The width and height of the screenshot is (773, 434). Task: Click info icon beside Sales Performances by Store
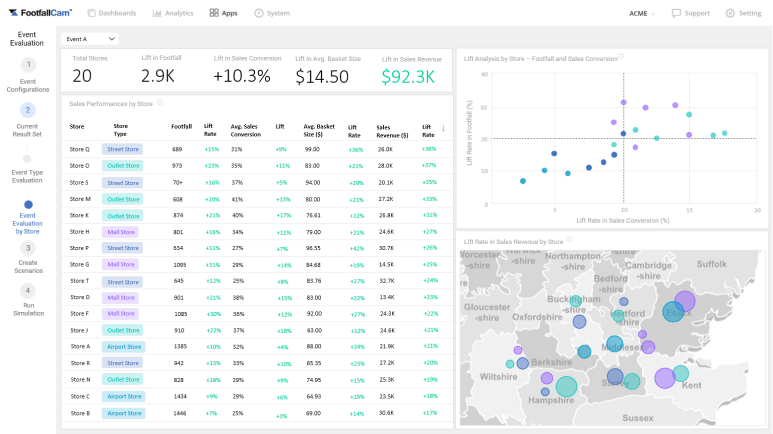pos(161,103)
